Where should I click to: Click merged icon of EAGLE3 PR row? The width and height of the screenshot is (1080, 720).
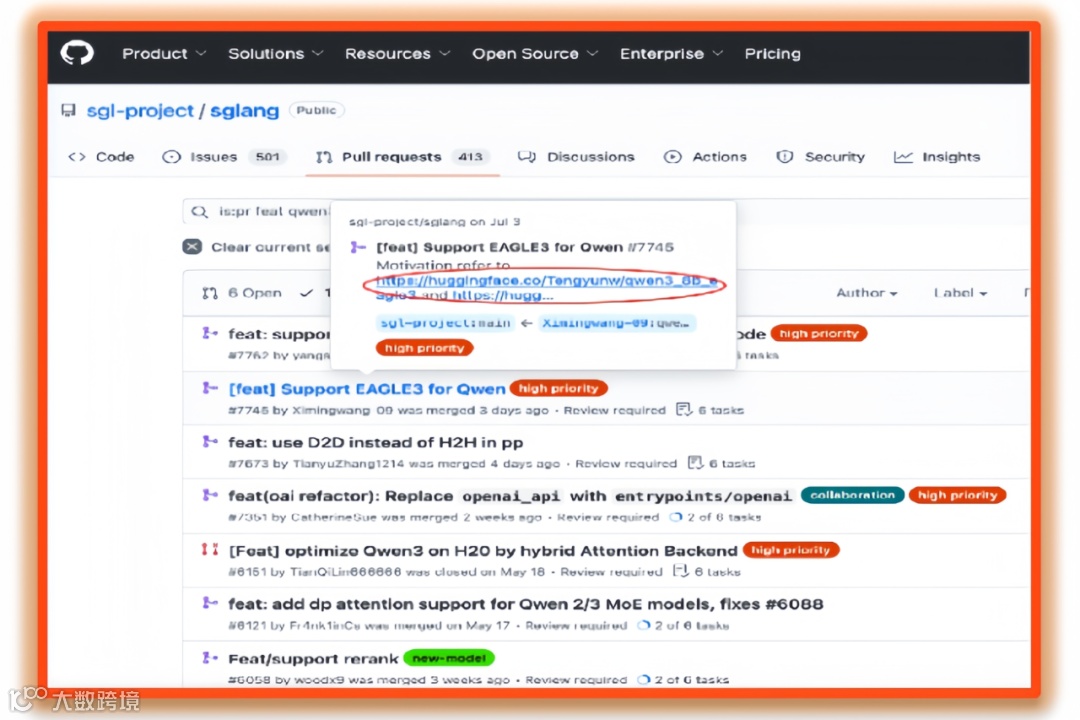pos(210,389)
